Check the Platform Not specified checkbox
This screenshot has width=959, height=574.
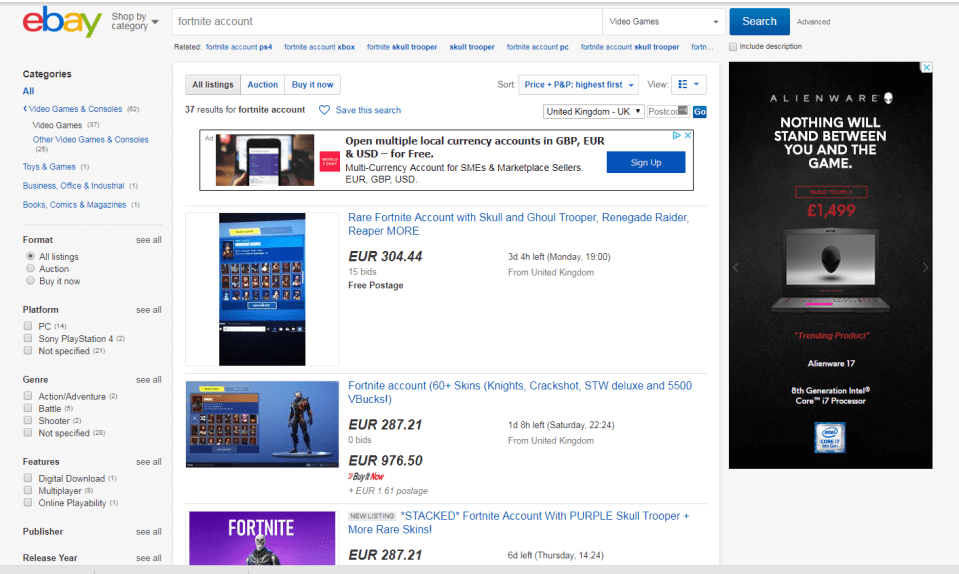click(28, 350)
